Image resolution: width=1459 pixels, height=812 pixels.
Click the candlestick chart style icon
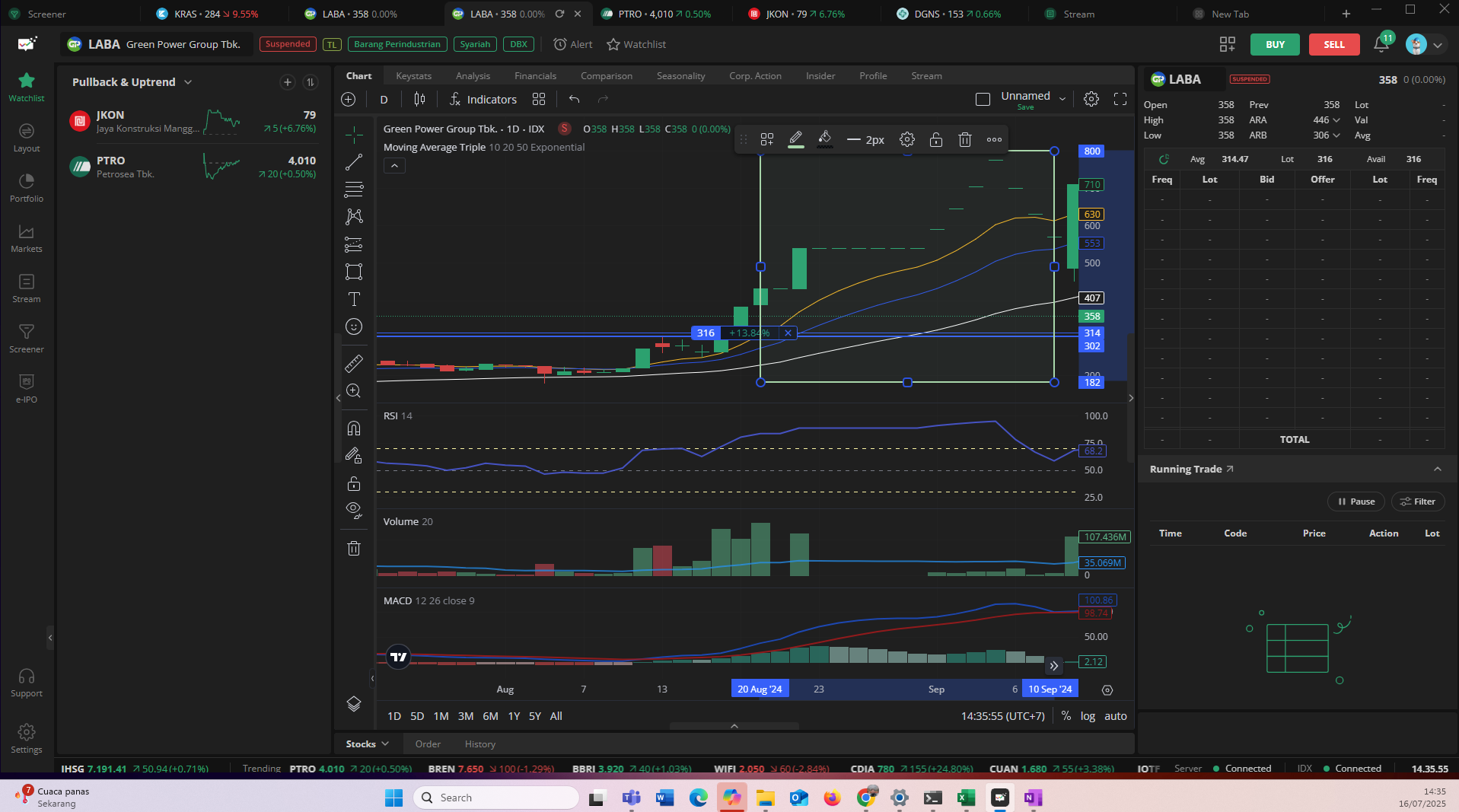pos(419,99)
